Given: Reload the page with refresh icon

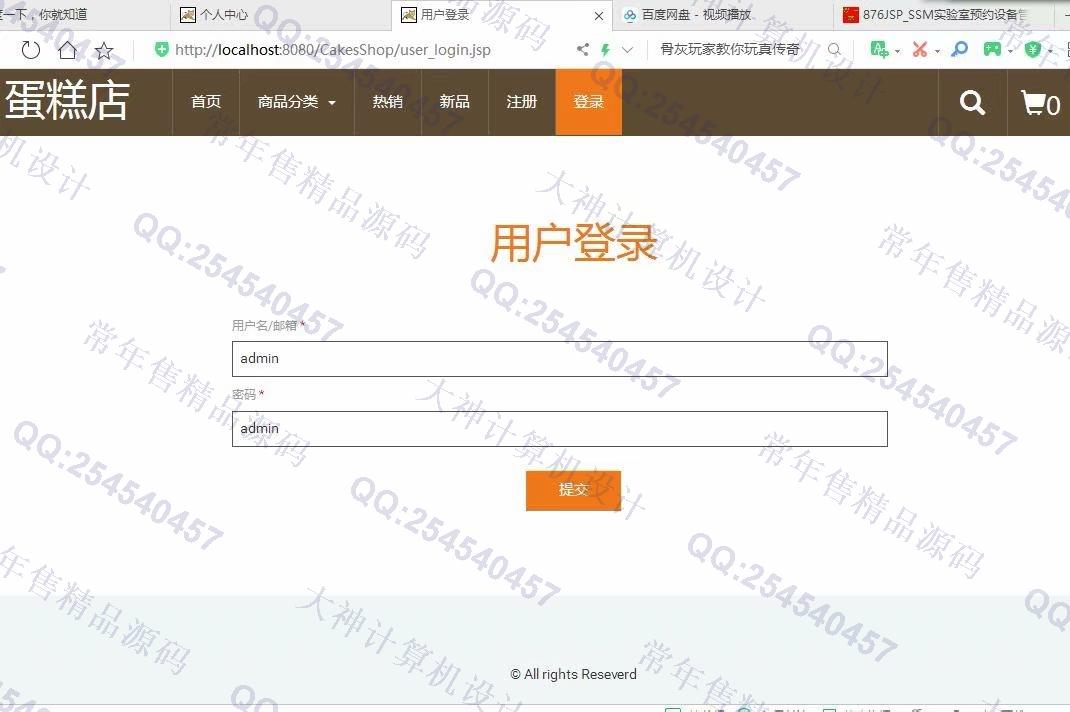Looking at the screenshot, I should [31, 50].
